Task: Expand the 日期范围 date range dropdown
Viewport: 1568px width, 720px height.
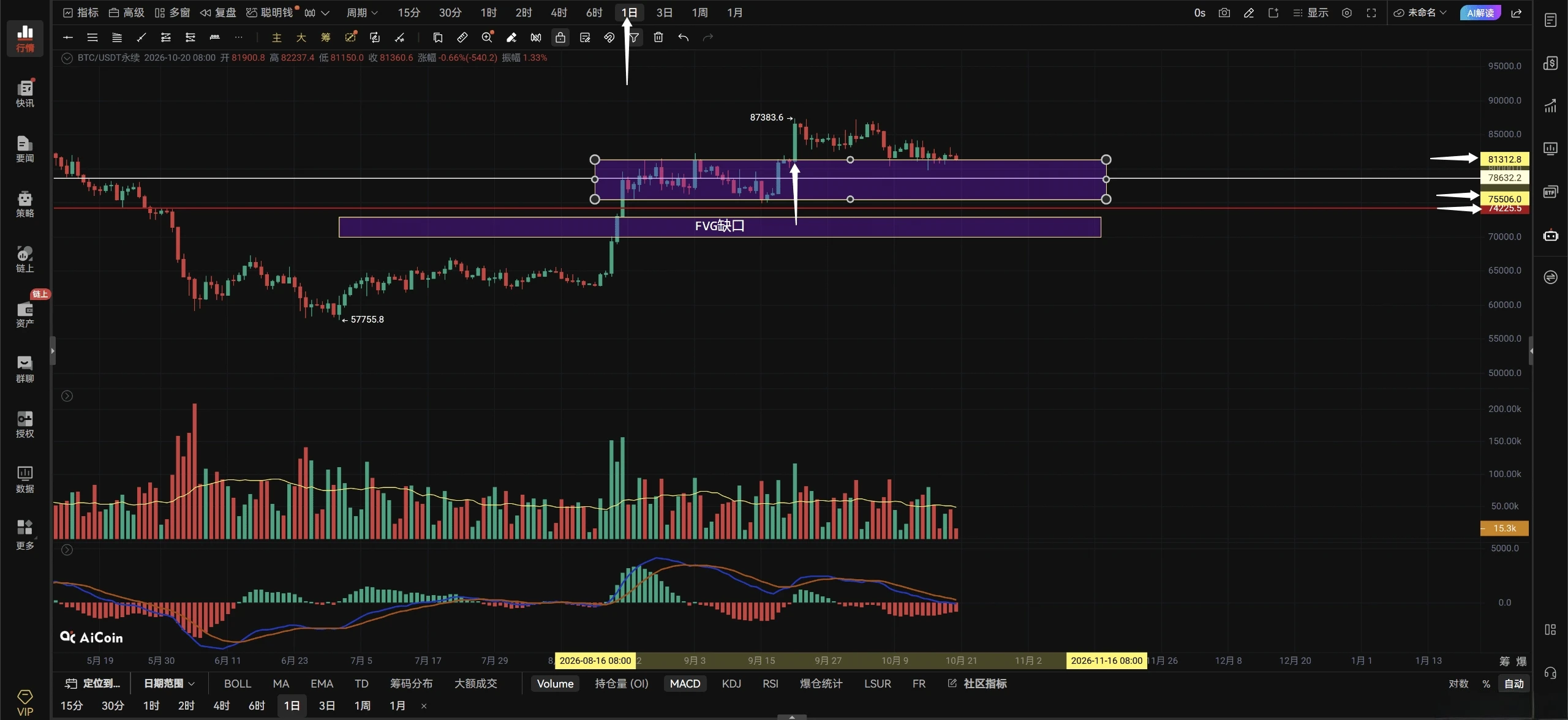Action: pyautogui.click(x=169, y=683)
